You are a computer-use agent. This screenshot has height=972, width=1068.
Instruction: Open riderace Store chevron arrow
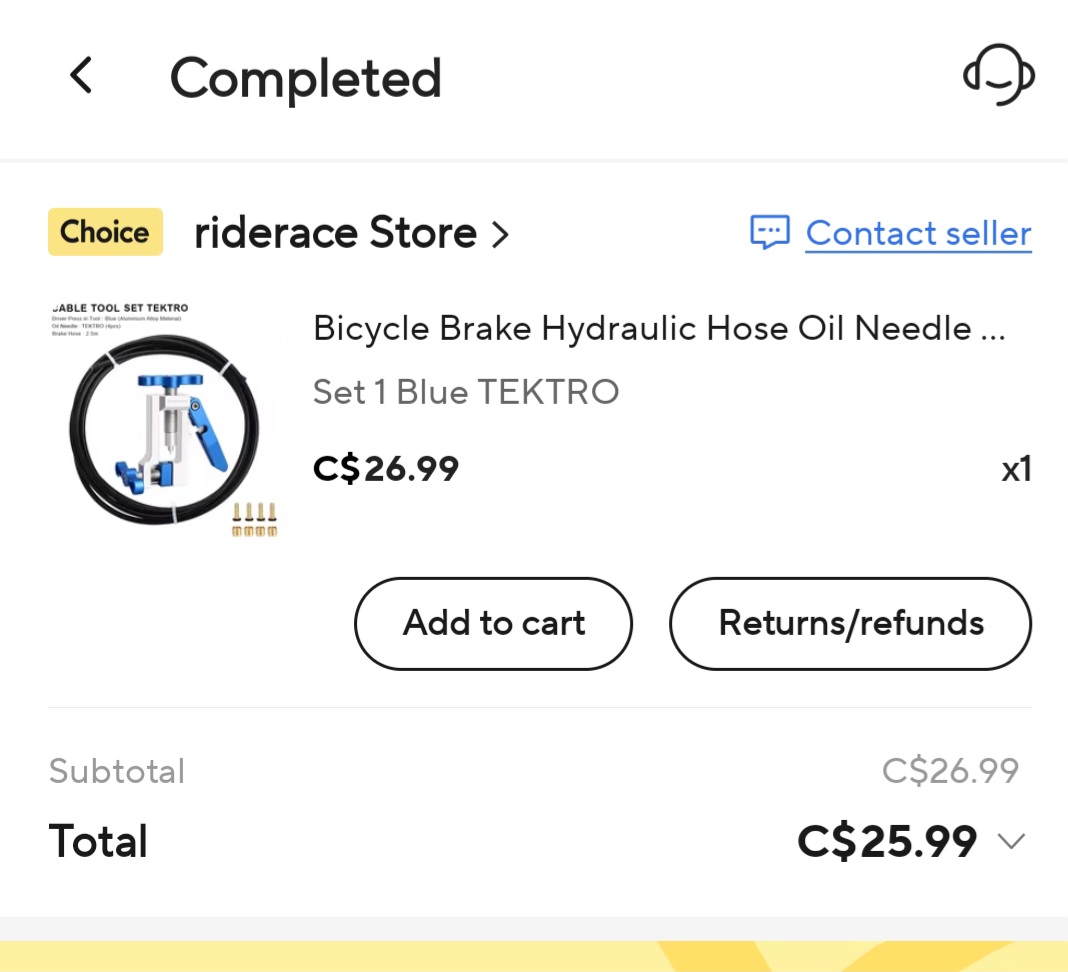coord(501,234)
